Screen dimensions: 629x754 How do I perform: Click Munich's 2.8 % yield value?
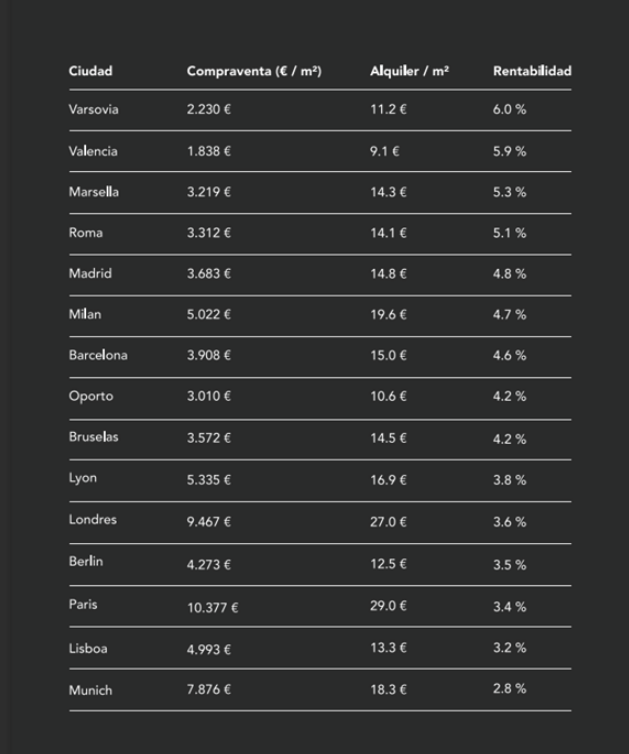click(x=509, y=689)
